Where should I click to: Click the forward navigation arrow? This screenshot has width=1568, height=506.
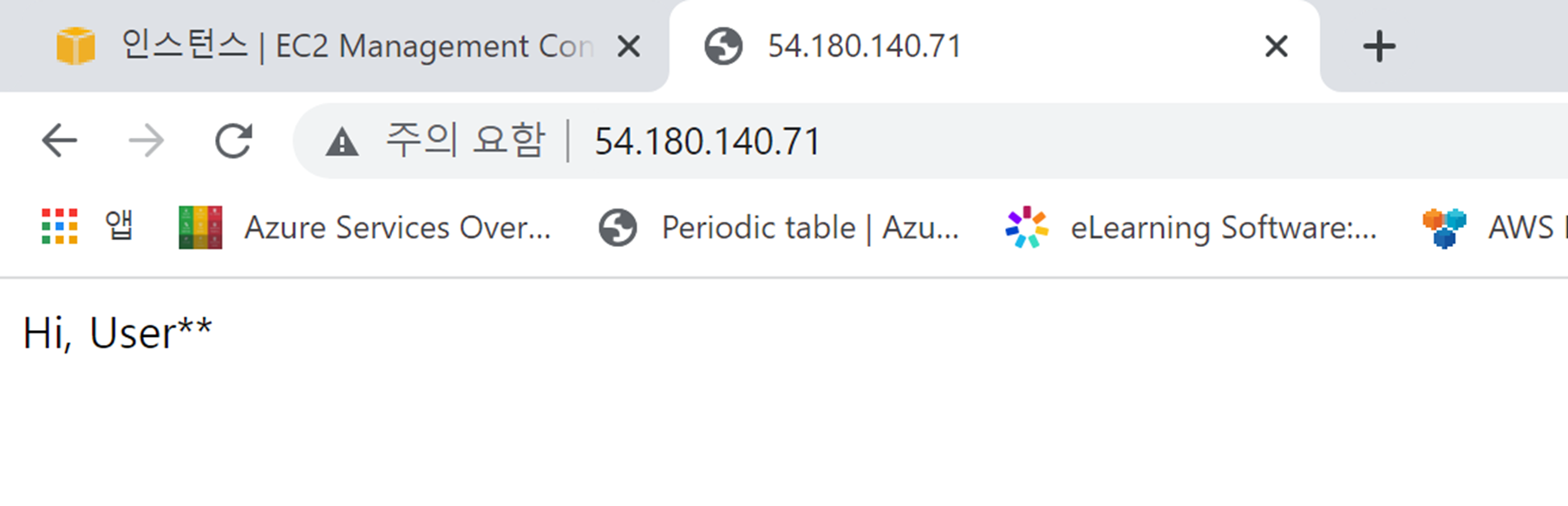(x=146, y=140)
